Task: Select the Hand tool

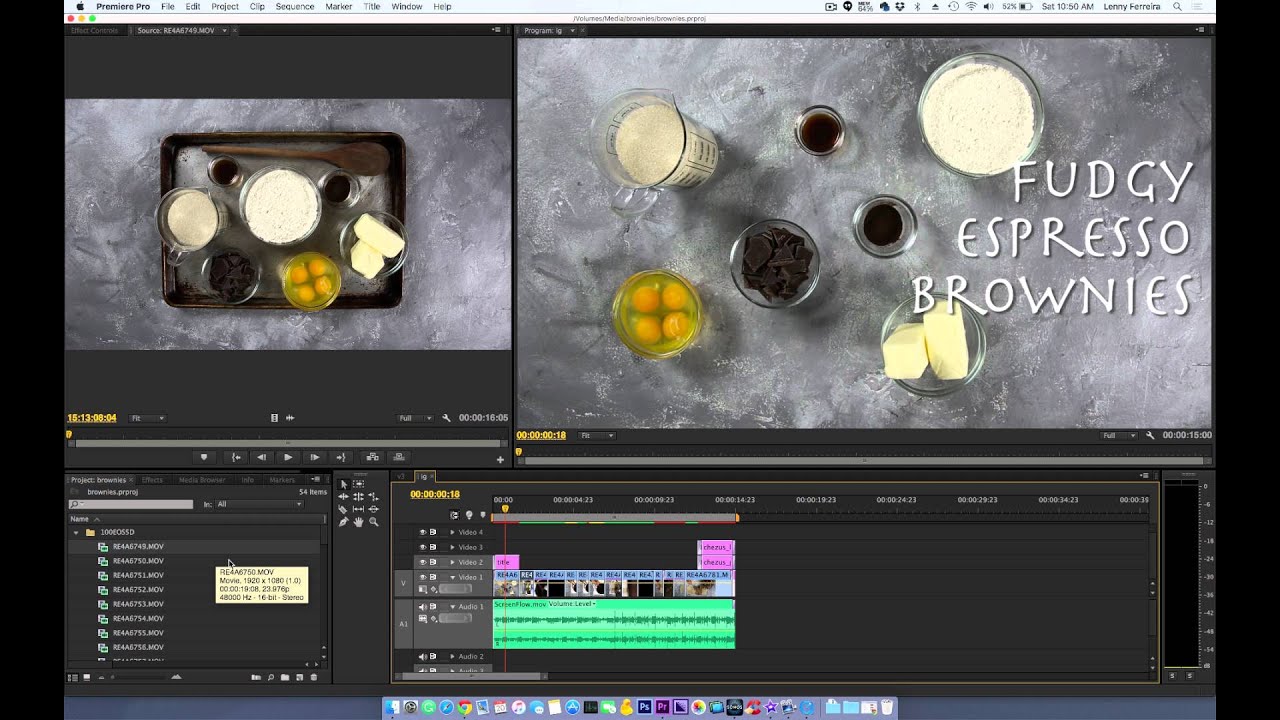Action: 358,522
